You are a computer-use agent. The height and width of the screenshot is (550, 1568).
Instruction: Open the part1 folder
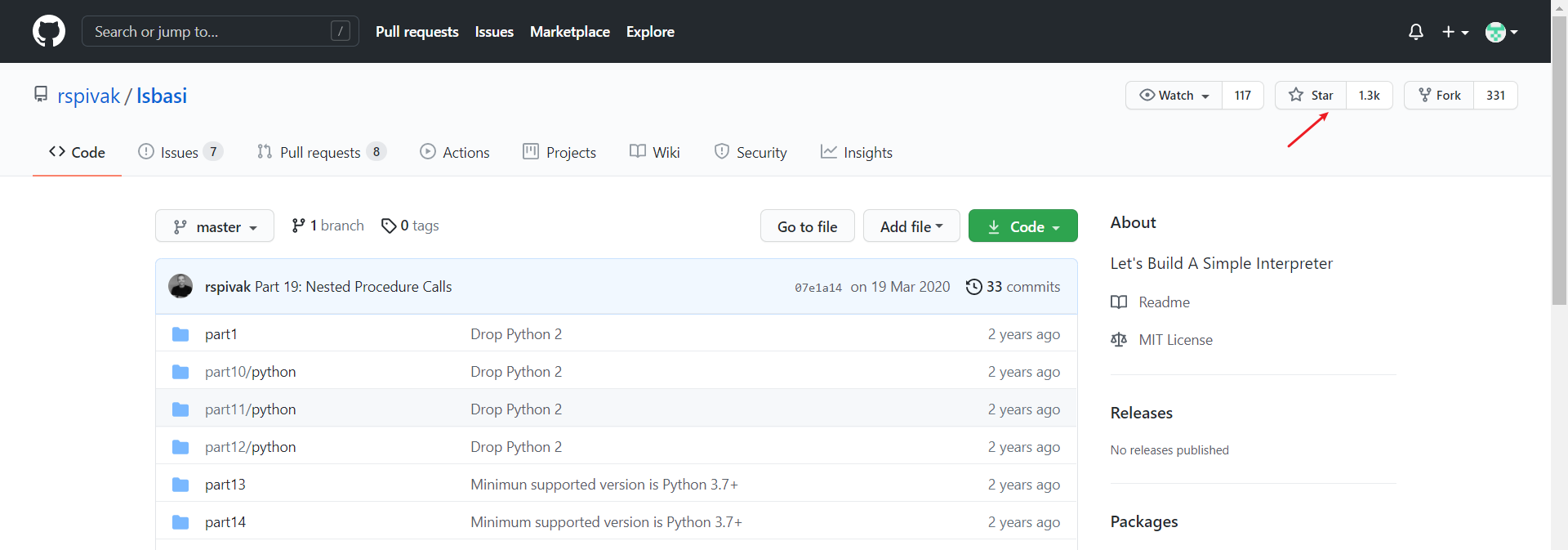pos(221,334)
